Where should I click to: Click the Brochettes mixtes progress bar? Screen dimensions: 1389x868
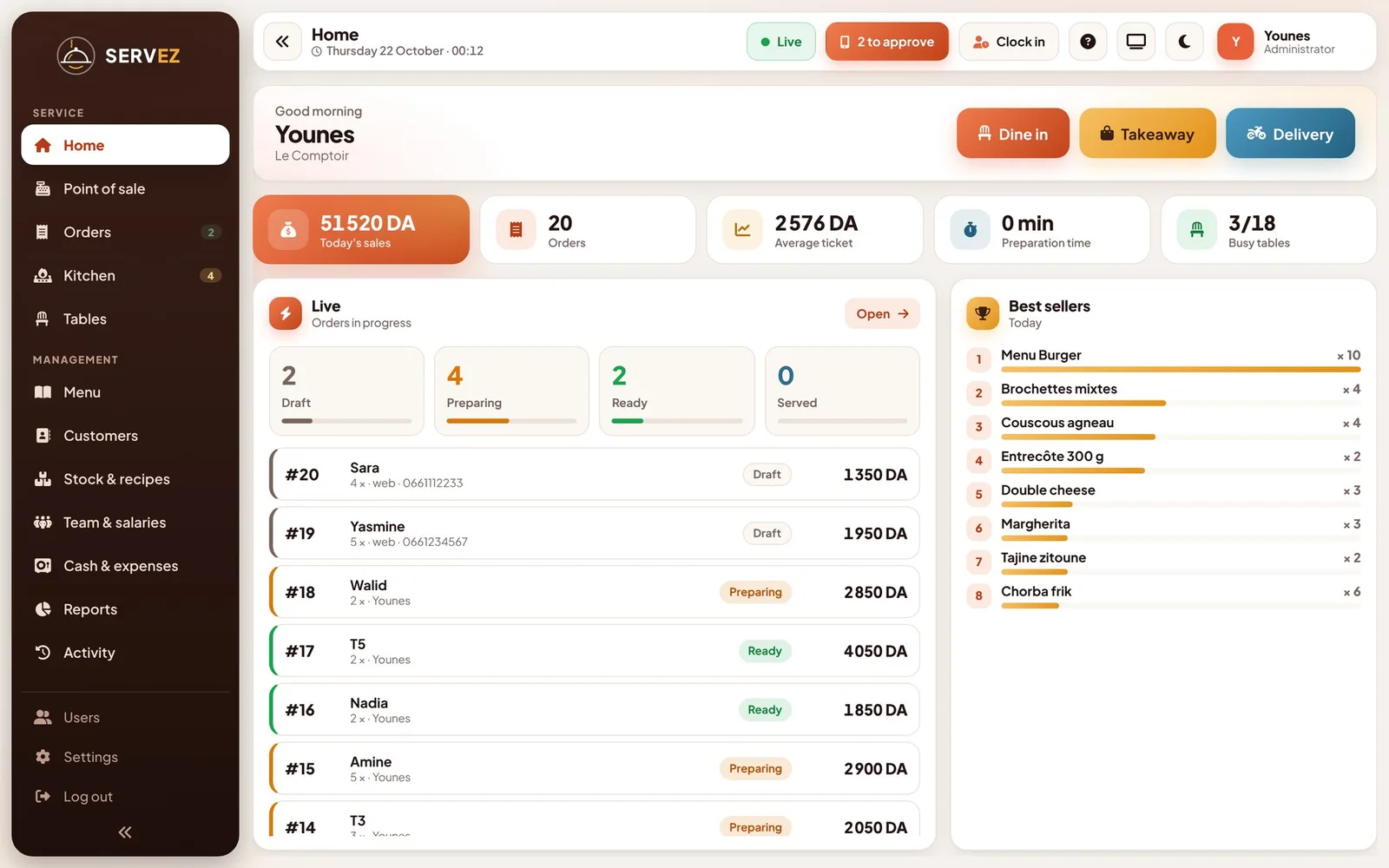pos(1181,404)
